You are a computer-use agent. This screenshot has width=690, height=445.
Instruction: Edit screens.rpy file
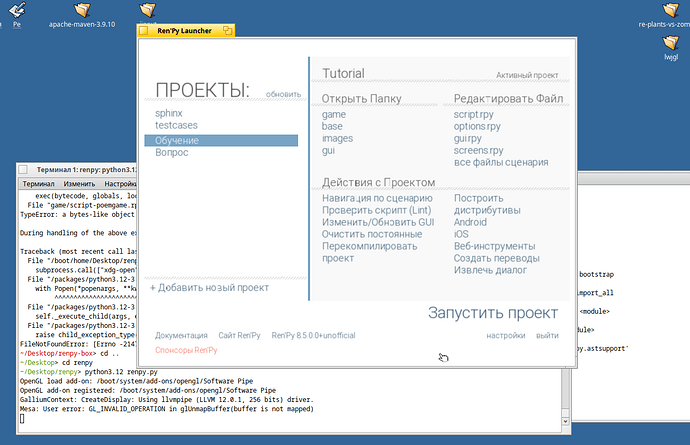478,151
